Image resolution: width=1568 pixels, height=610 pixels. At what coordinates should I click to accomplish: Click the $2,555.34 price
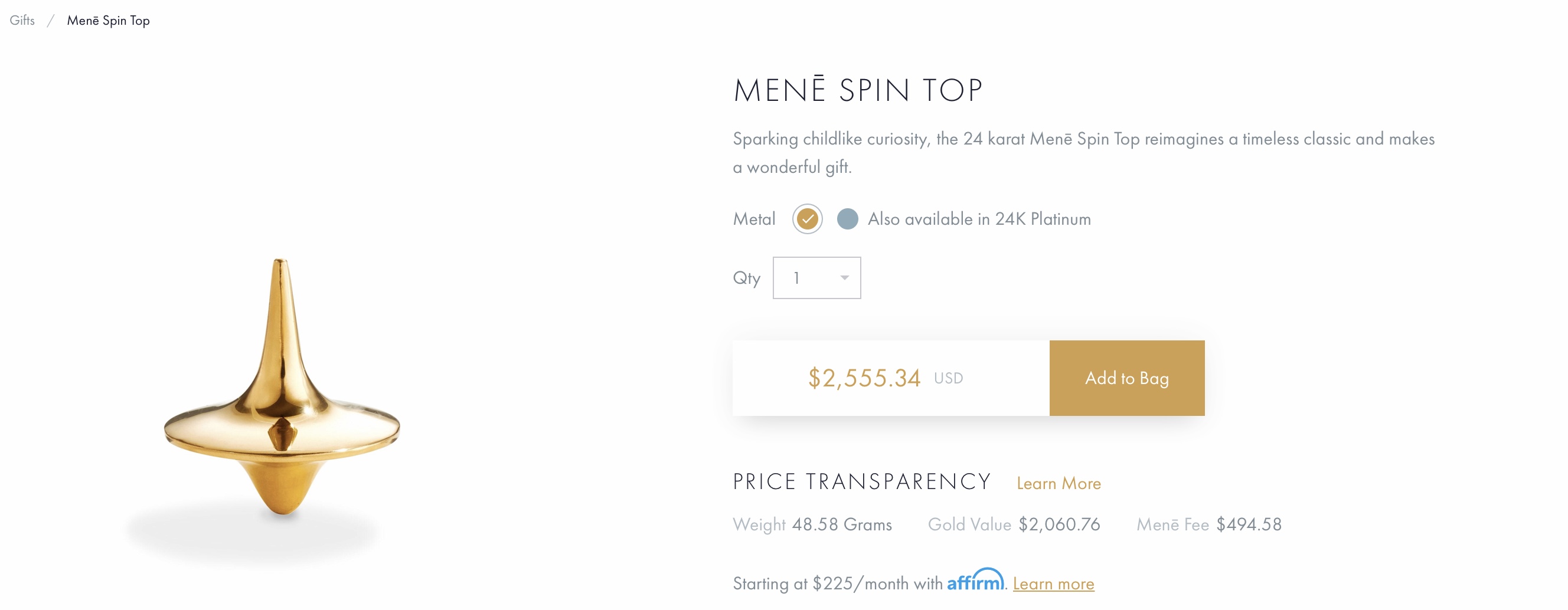tap(864, 378)
